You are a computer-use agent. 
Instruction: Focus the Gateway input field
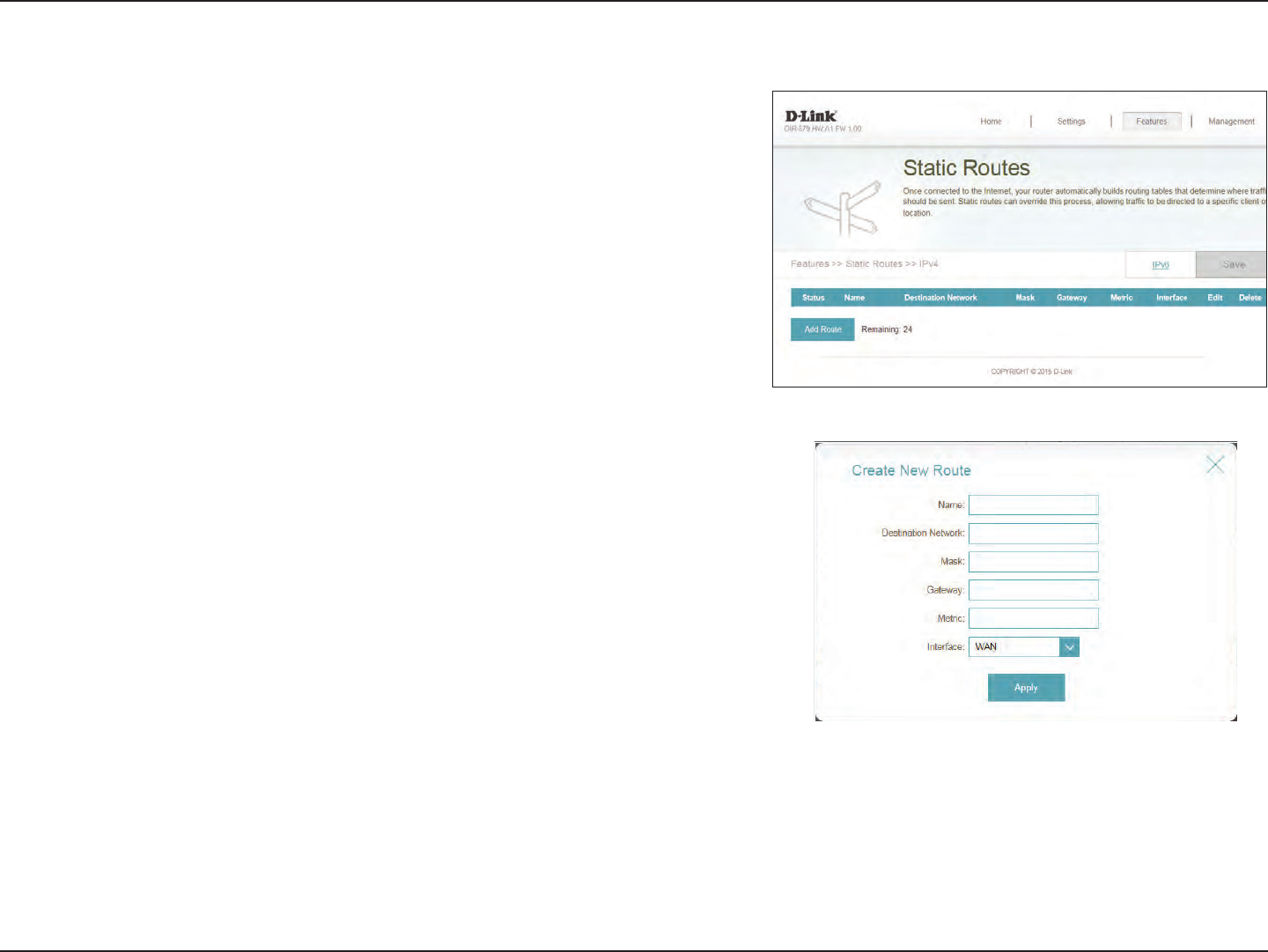[1033, 590]
